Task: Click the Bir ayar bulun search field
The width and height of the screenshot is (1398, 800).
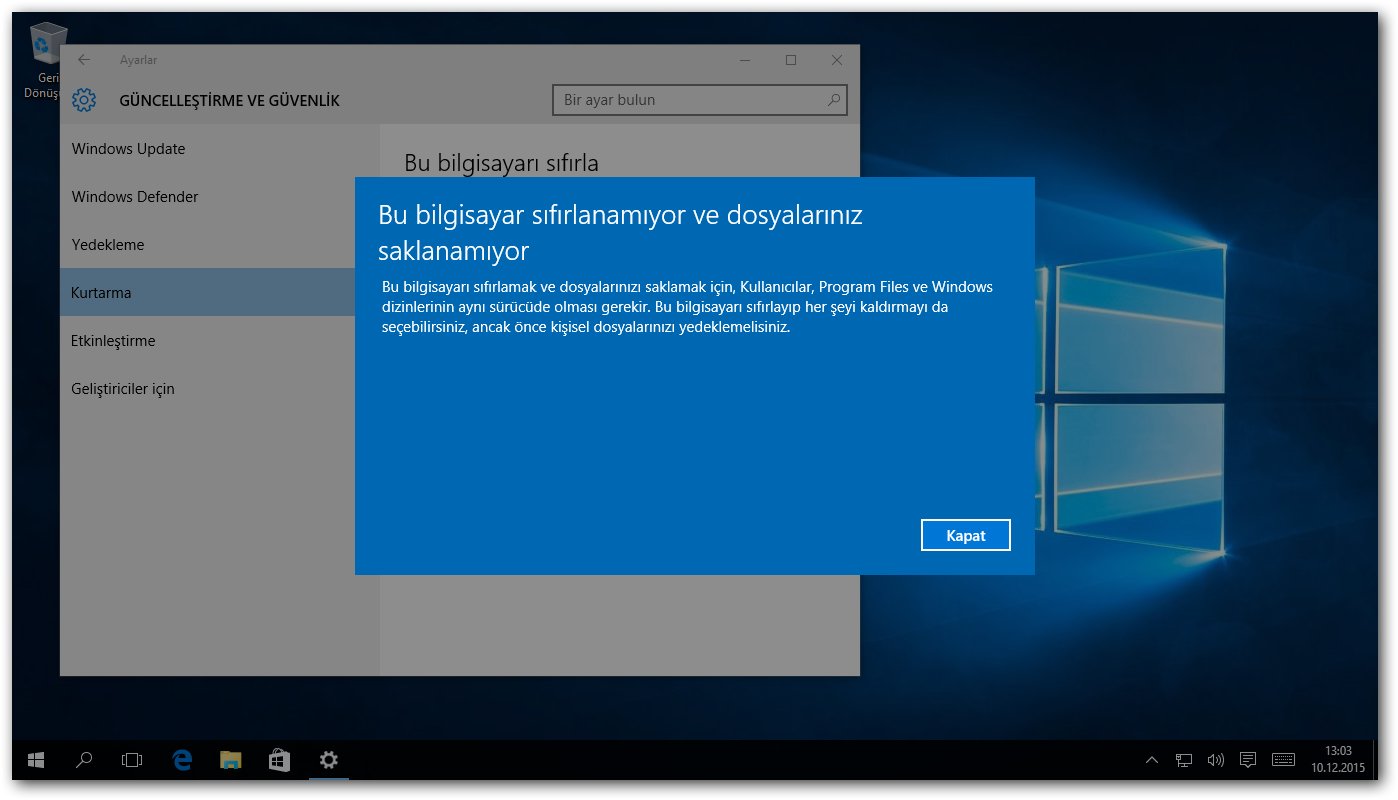Action: (699, 100)
